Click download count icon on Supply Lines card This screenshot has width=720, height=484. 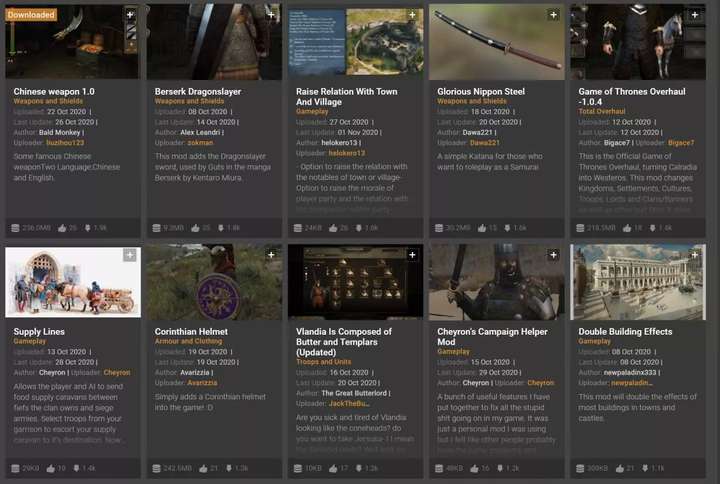pyautogui.click(x=76, y=468)
